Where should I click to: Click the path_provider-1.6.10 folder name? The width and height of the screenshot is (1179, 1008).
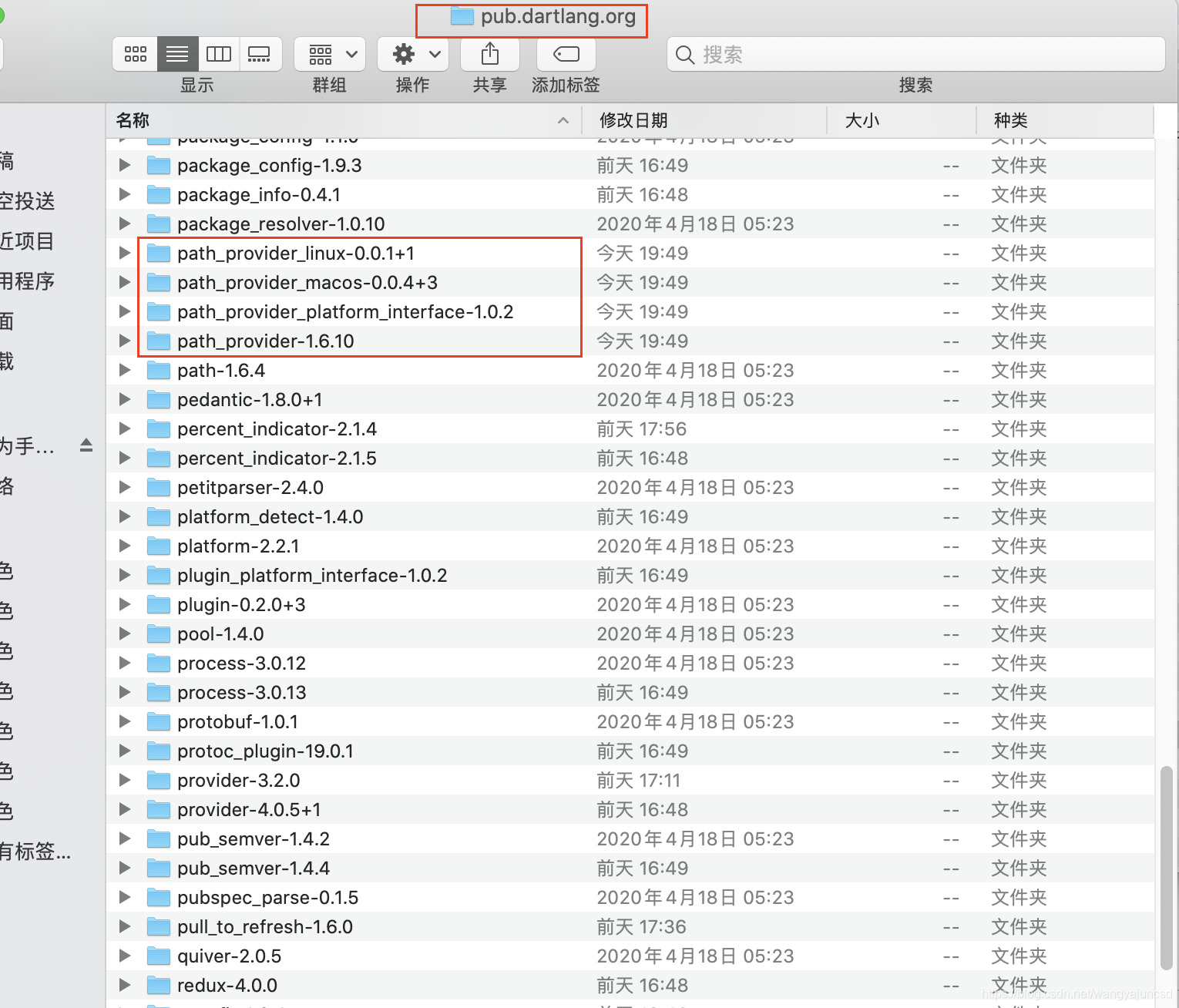click(266, 341)
